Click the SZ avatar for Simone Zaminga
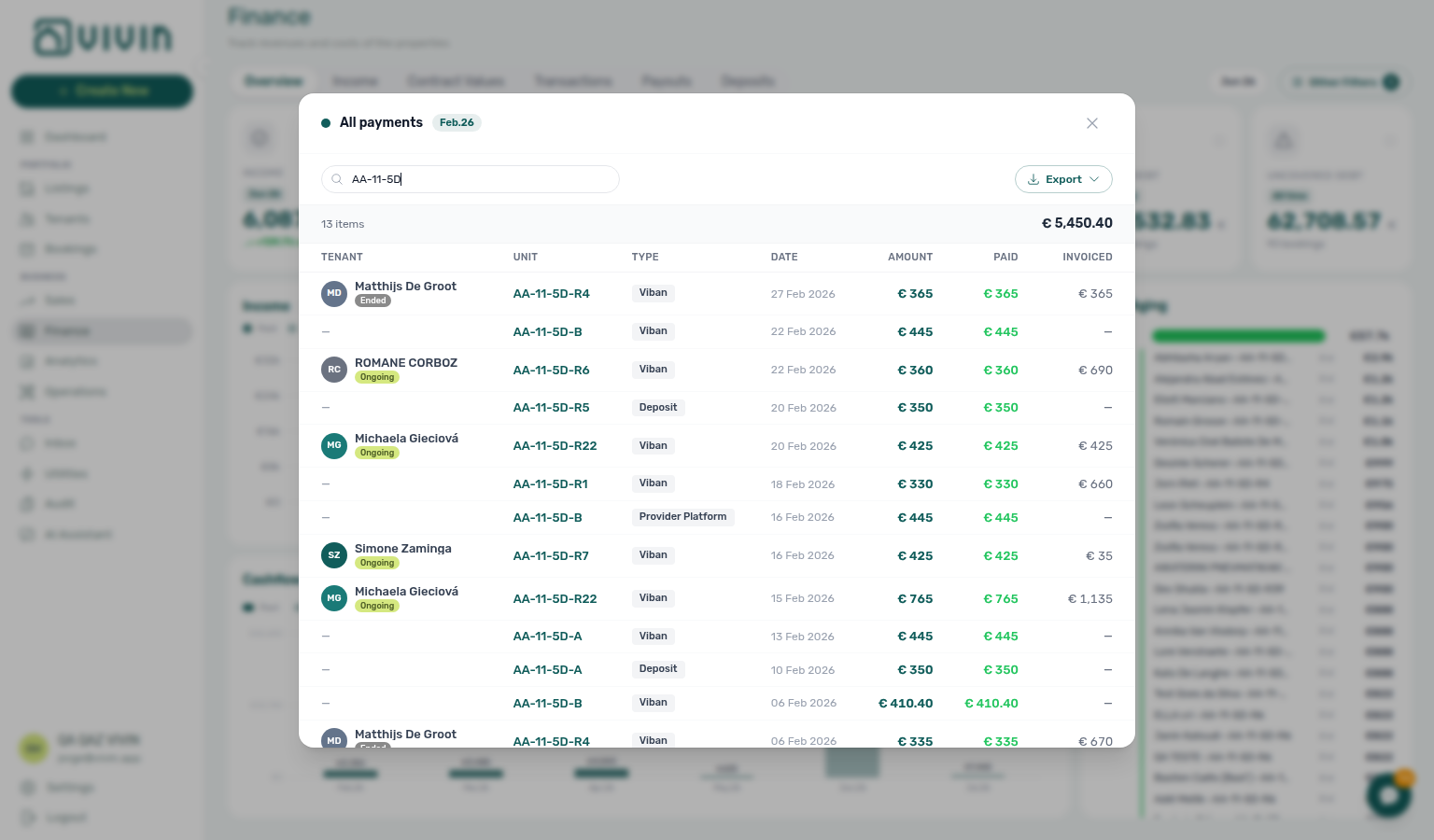The image size is (1434, 840). point(334,555)
